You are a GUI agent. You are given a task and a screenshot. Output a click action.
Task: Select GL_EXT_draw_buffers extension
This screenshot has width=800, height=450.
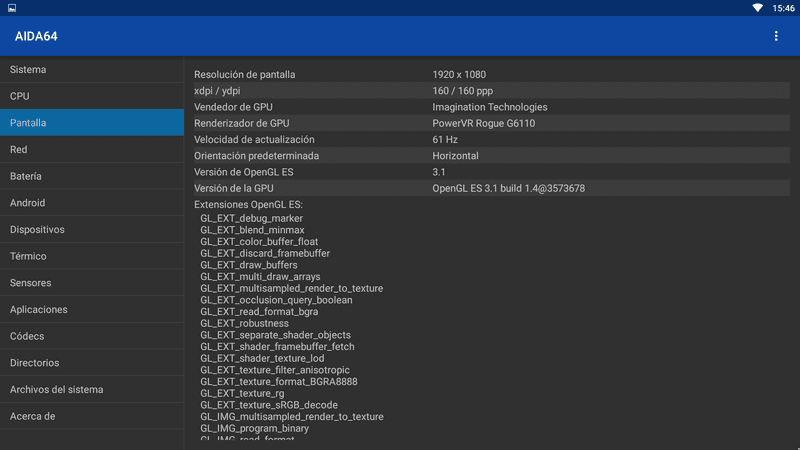[x=248, y=265]
